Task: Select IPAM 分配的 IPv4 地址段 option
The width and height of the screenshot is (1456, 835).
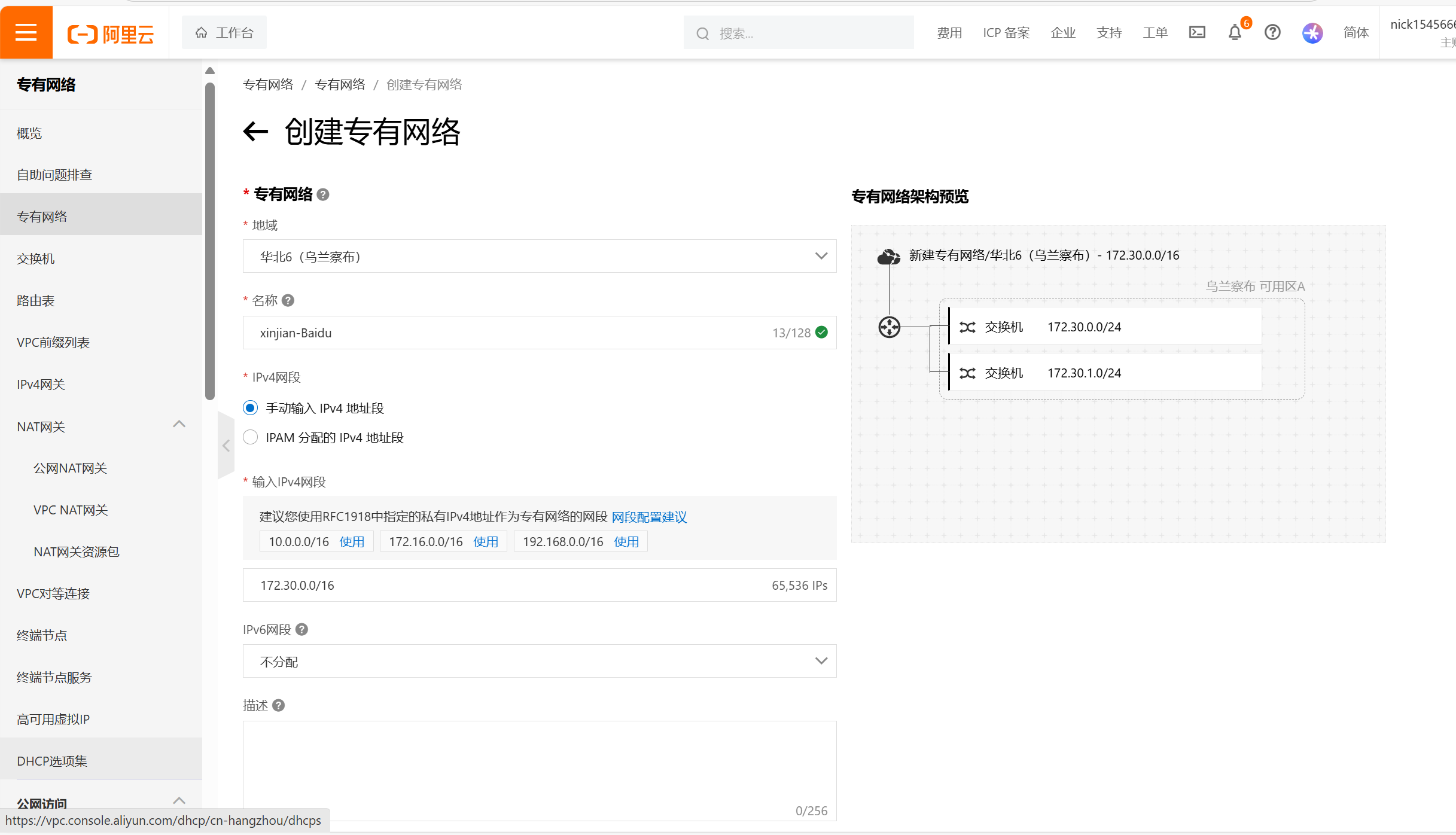Action: (251, 437)
